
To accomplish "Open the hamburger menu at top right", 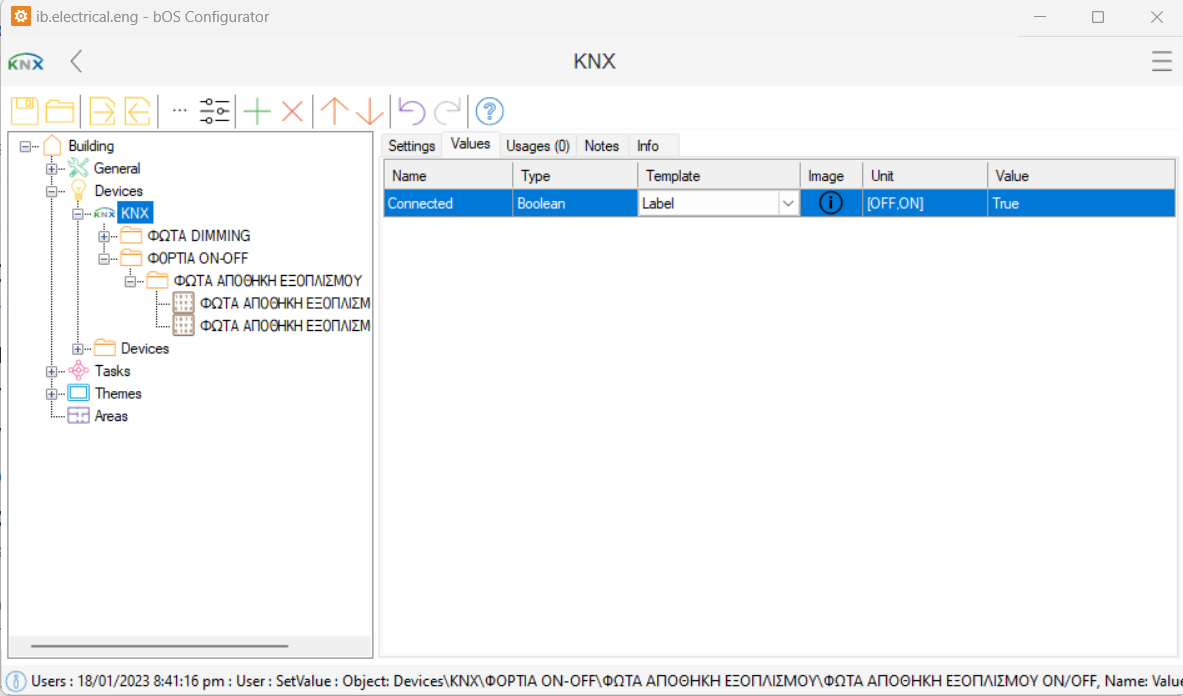I will click(x=1161, y=62).
